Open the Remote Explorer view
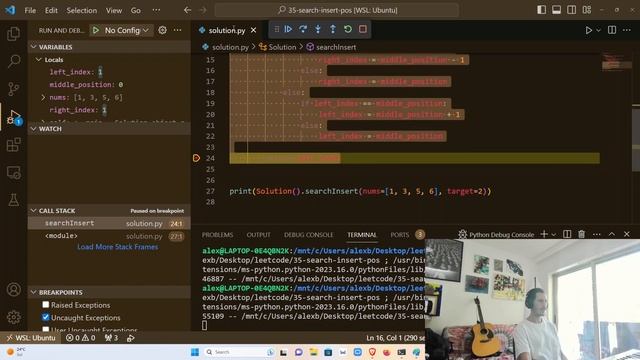640x360 pixels. pos(13,172)
